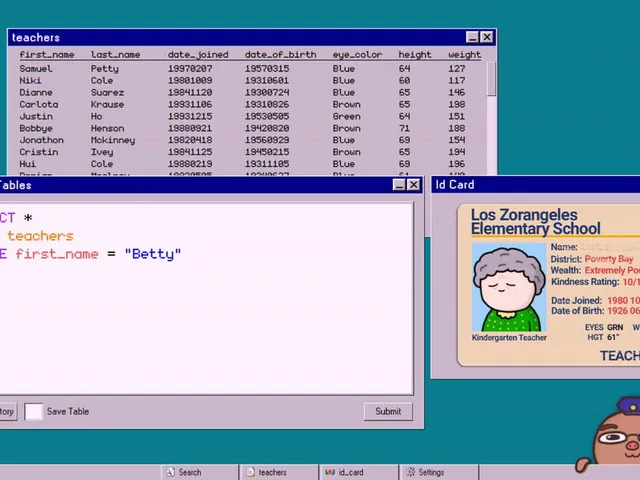This screenshot has height=480, width=640.
Task: Select the height column header
Action: click(x=415, y=55)
